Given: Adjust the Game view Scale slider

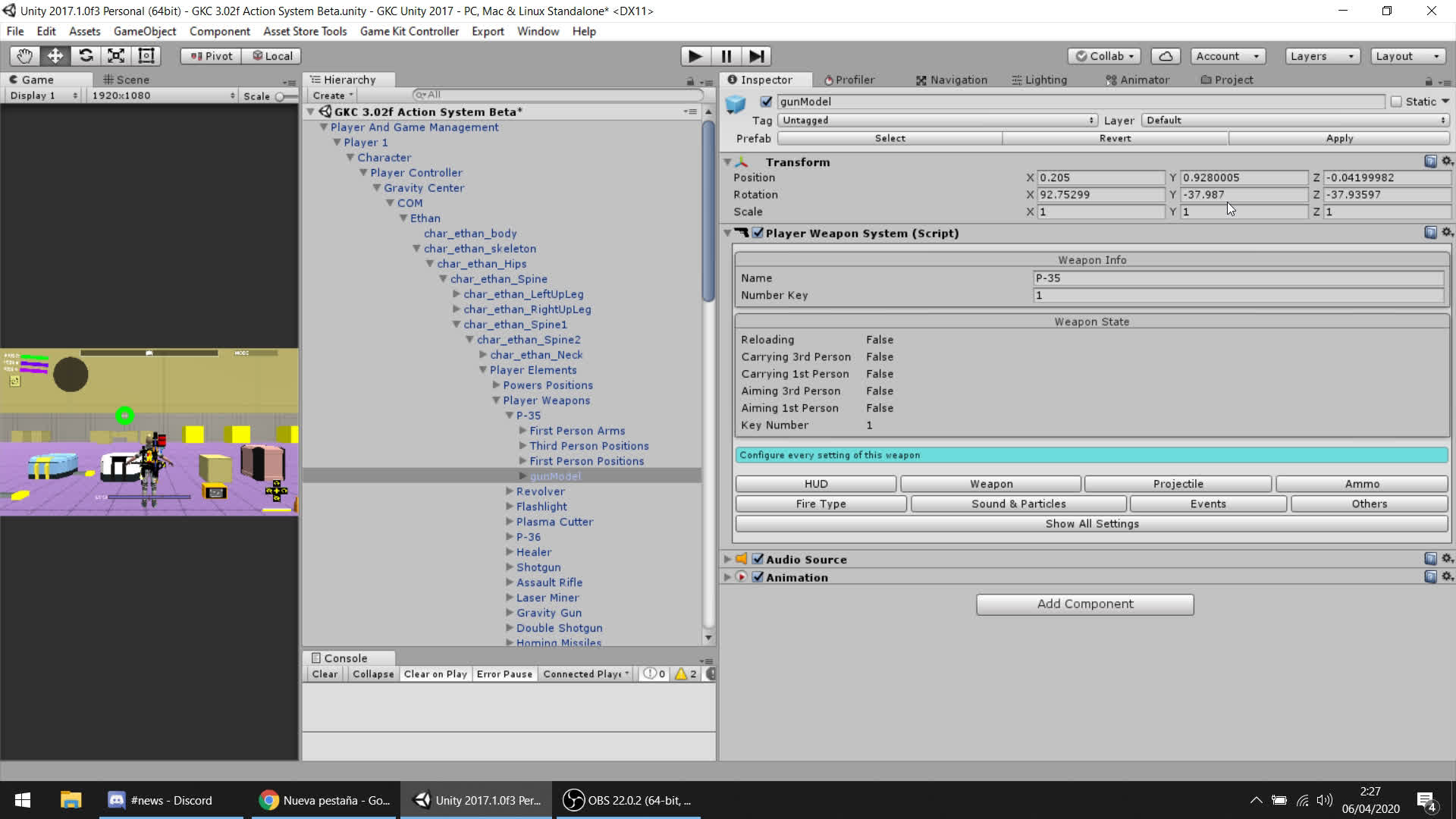Looking at the screenshot, I should pyautogui.click(x=281, y=96).
